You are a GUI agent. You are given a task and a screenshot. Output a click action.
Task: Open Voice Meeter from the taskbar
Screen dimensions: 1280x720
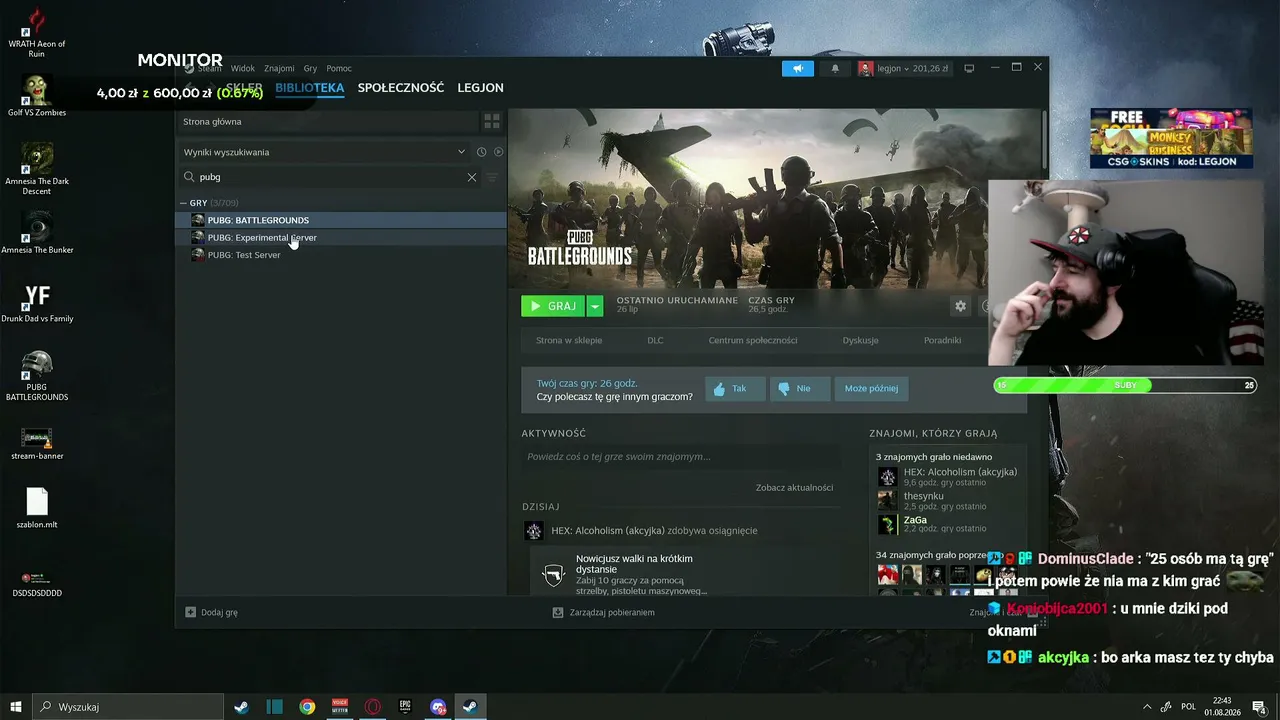[340, 707]
